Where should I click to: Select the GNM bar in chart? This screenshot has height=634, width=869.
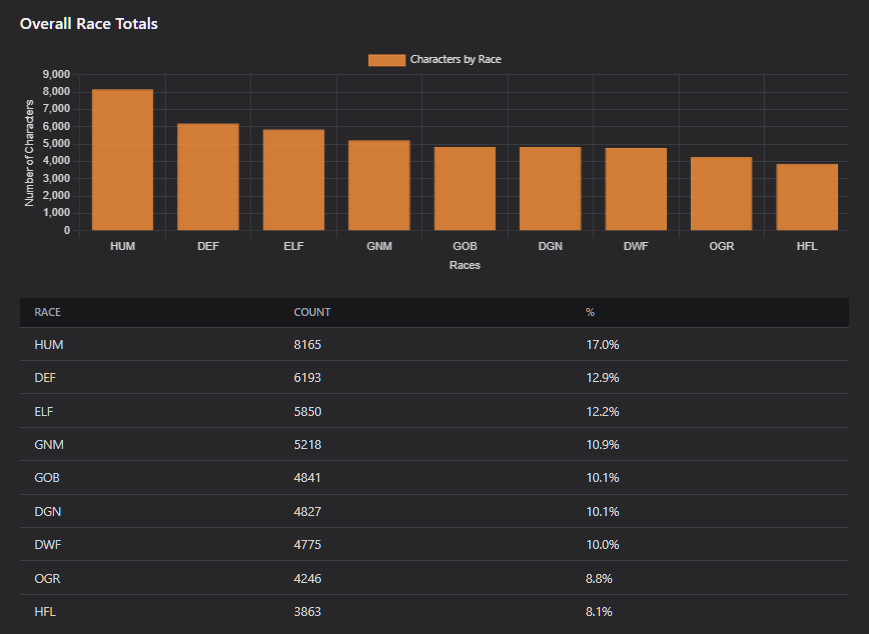point(379,185)
